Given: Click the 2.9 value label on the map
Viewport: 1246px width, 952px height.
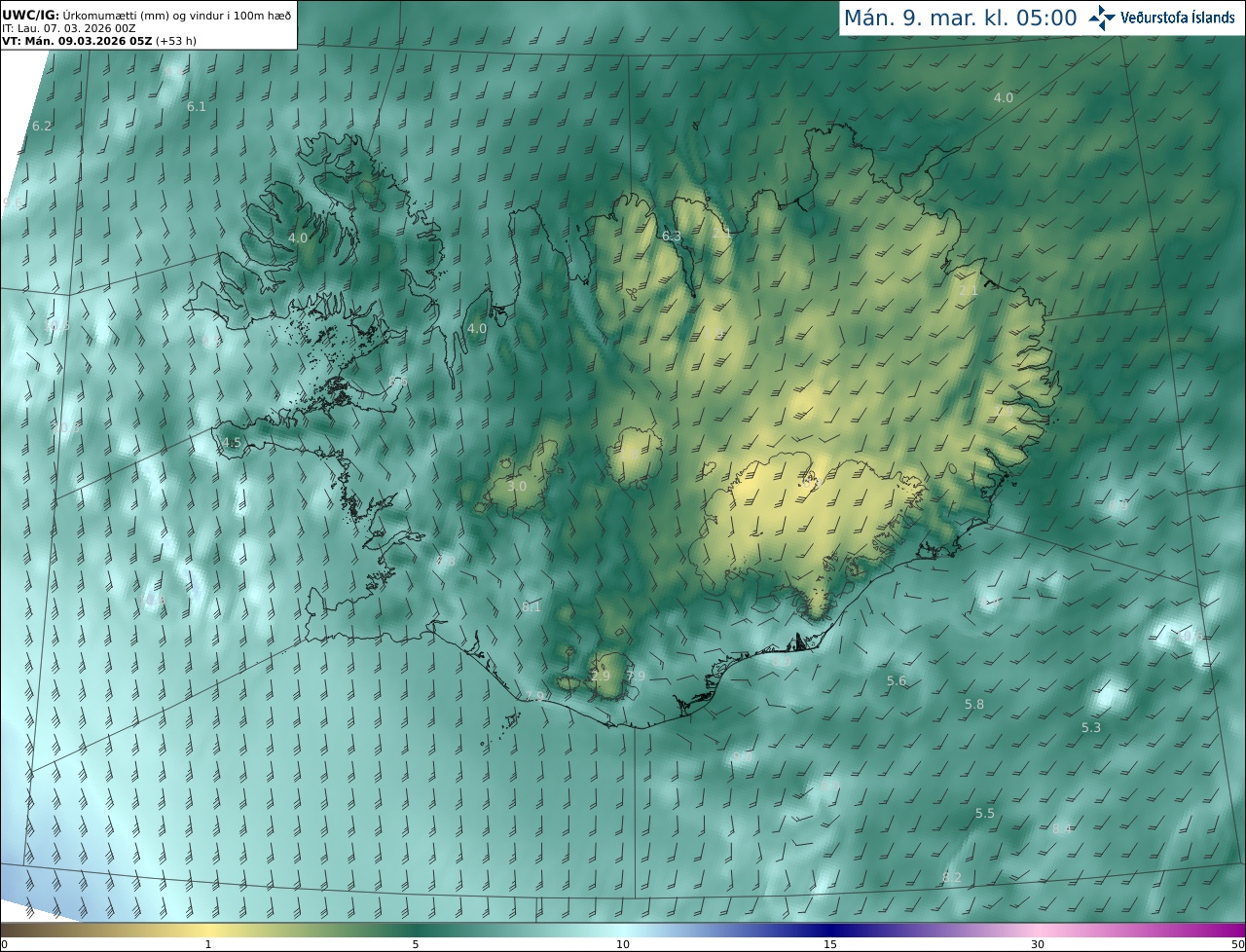Looking at the screenshot, I should pos(601,677).
